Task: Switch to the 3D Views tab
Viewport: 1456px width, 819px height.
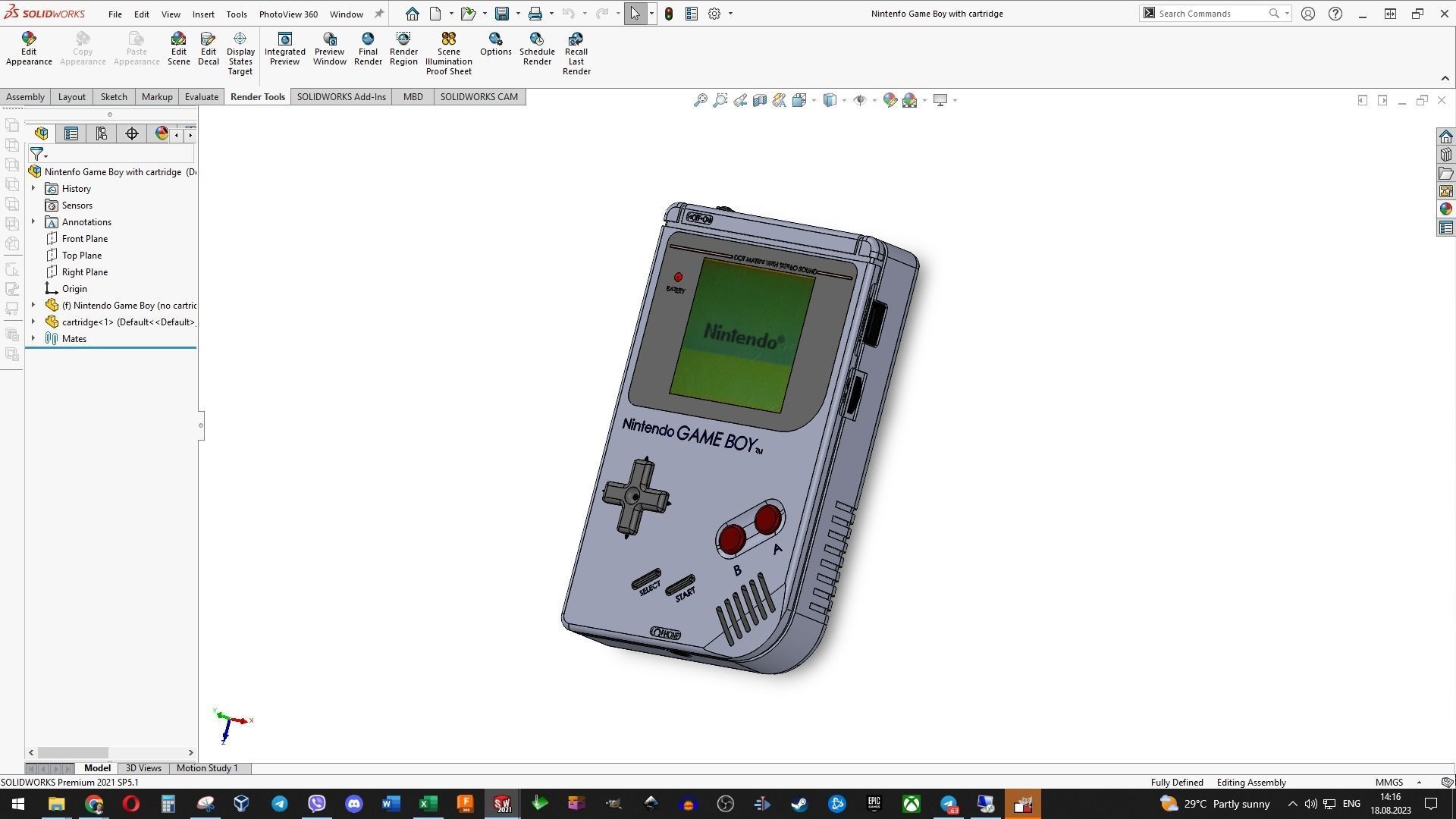Action: (143, 768)
